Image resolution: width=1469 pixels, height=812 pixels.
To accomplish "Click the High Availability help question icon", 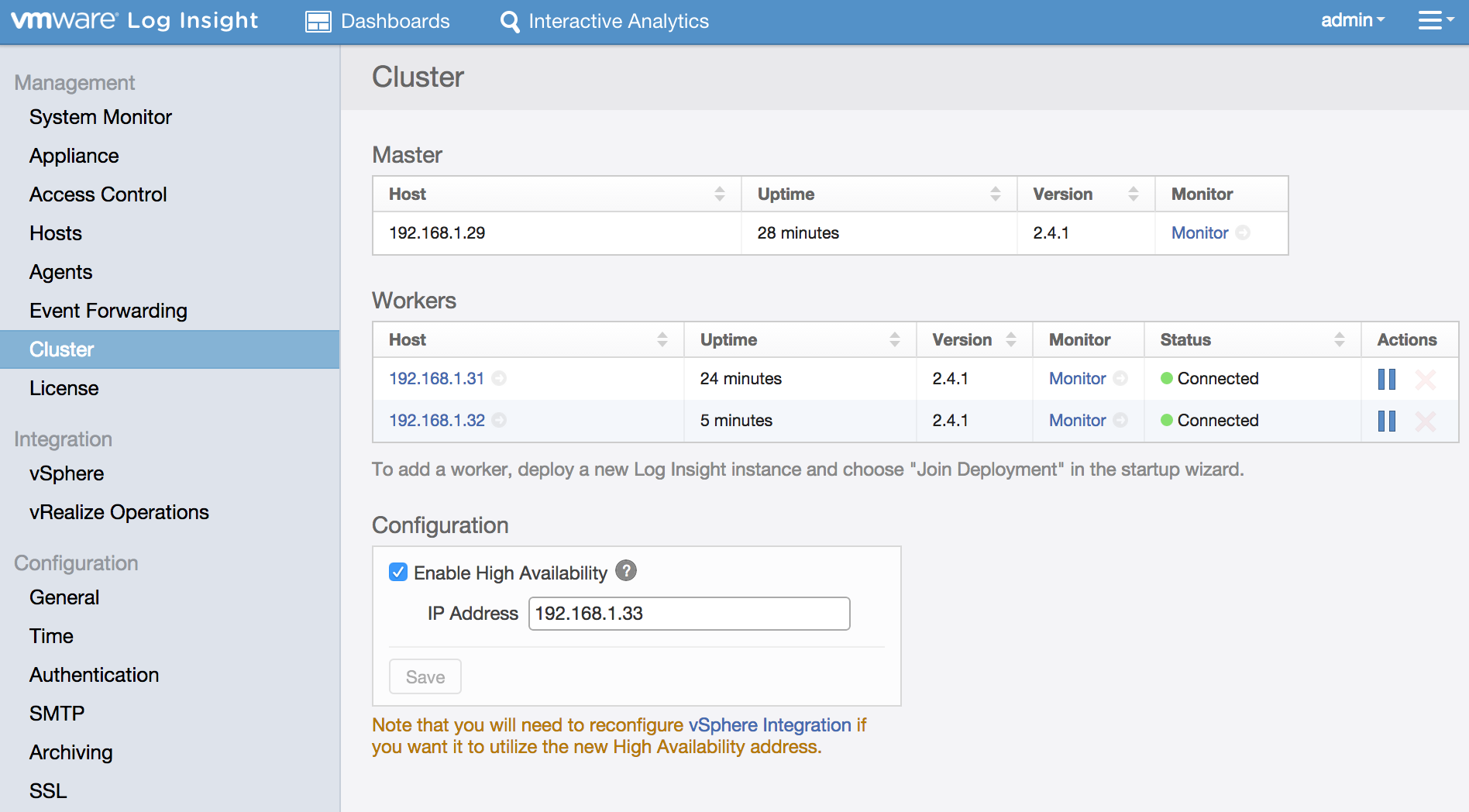I will (x=626, y=571).
